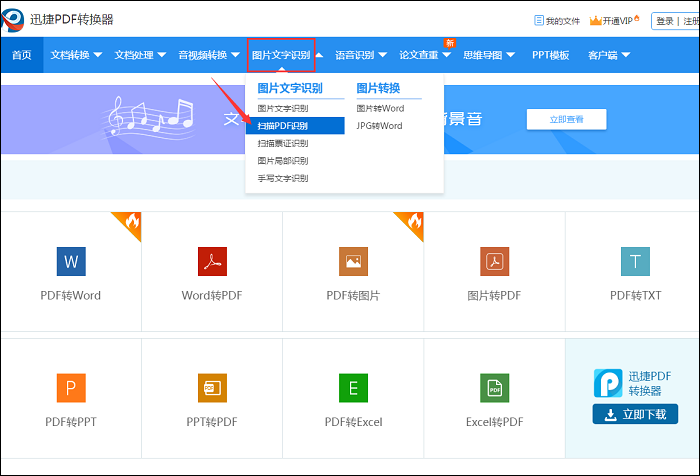The height and width of the screenshot is (476, 700).
Task: Open the Word转PDF tool icon
Action: pos(212,261)
